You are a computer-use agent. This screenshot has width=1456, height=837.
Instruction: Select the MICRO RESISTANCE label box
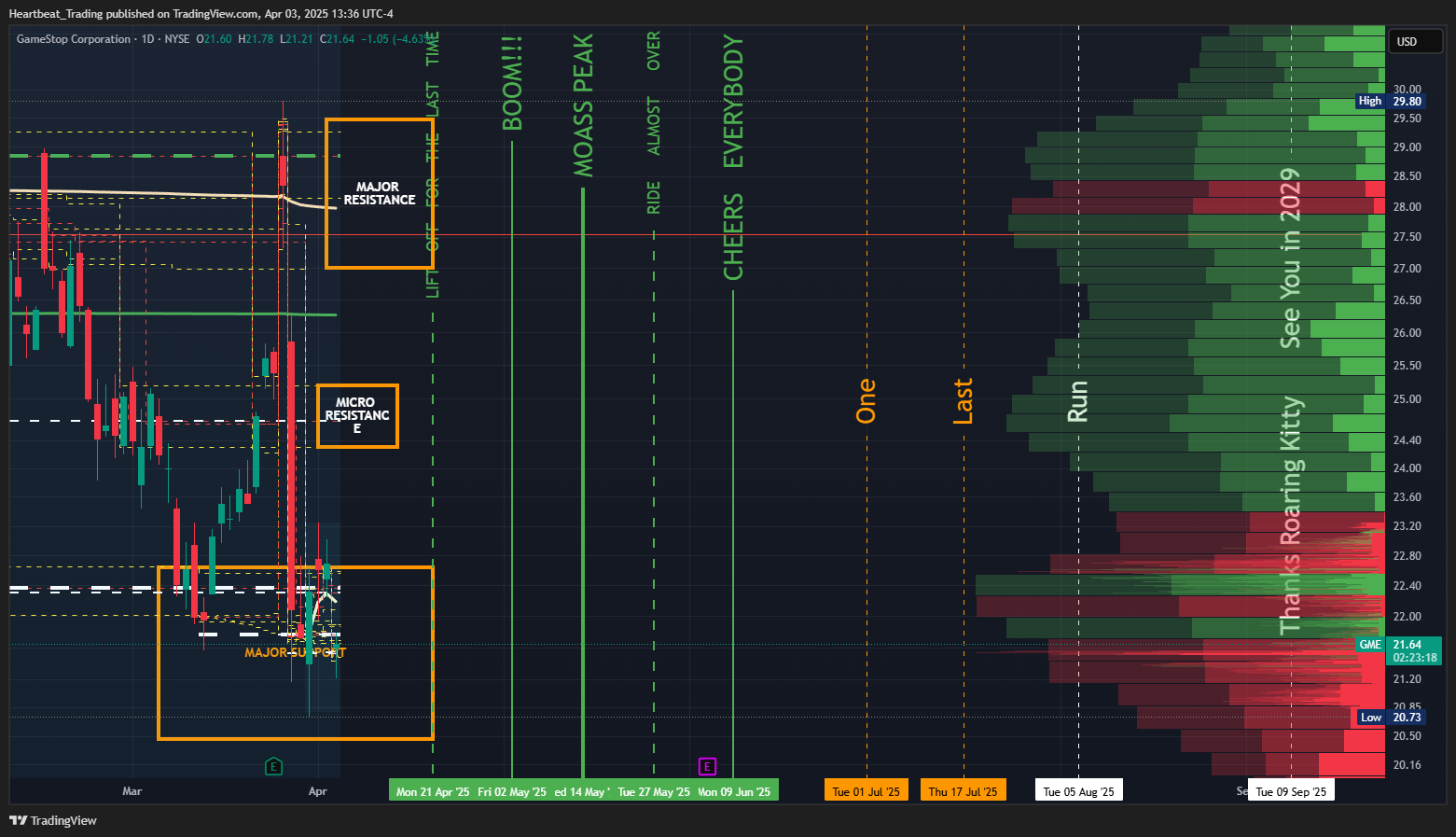[357, 415]
